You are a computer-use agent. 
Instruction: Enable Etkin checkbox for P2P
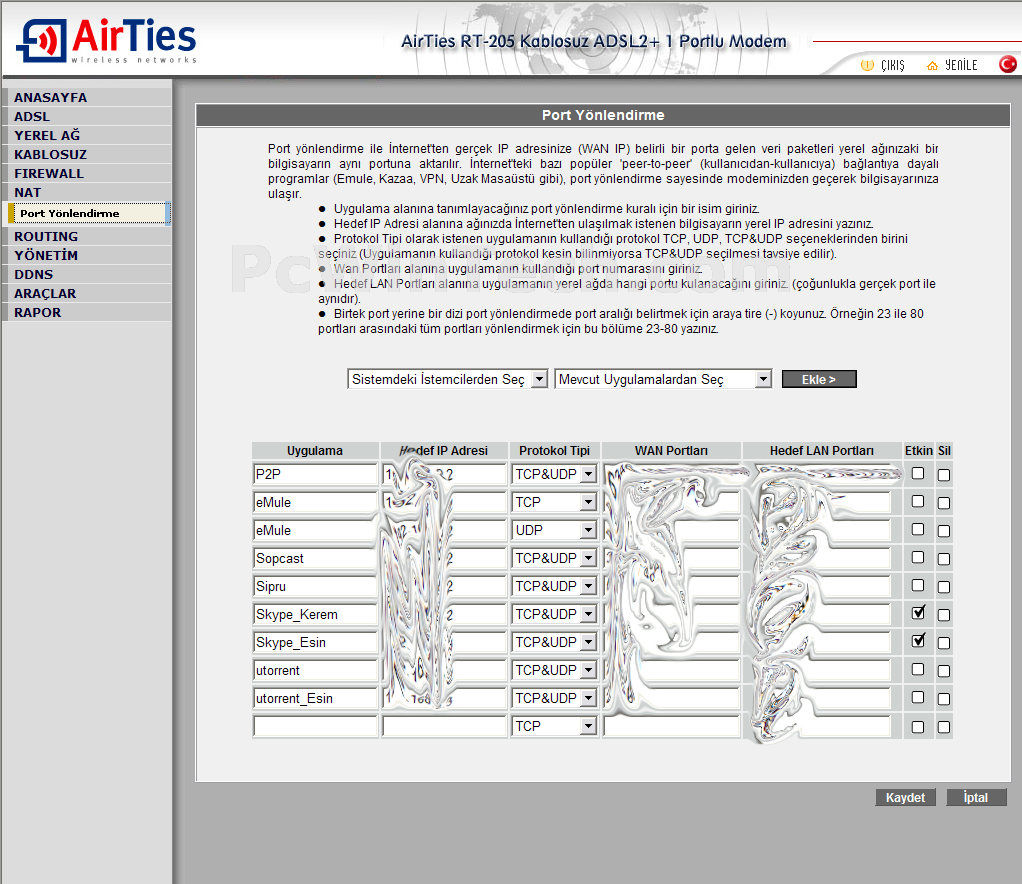tap(918, 473)
